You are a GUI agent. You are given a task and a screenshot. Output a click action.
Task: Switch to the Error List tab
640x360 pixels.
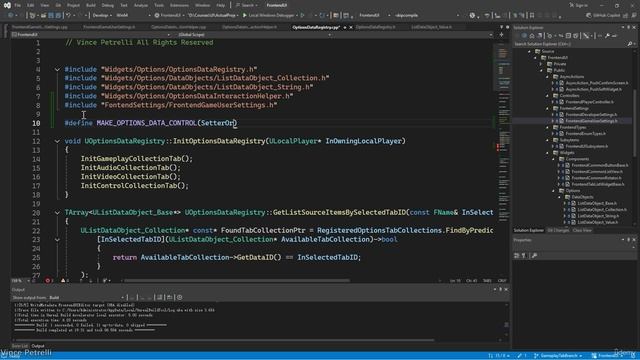20,346
